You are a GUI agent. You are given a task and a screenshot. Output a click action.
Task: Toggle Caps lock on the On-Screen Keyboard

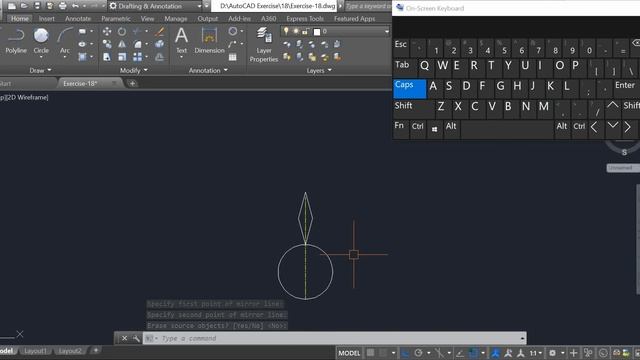[410, 89]
